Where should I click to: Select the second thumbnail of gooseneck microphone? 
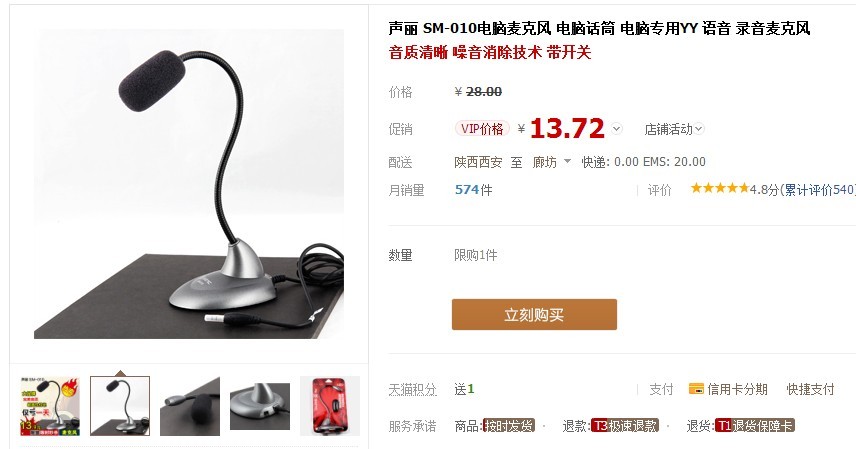pyautogui.click(x=120, y=406)
